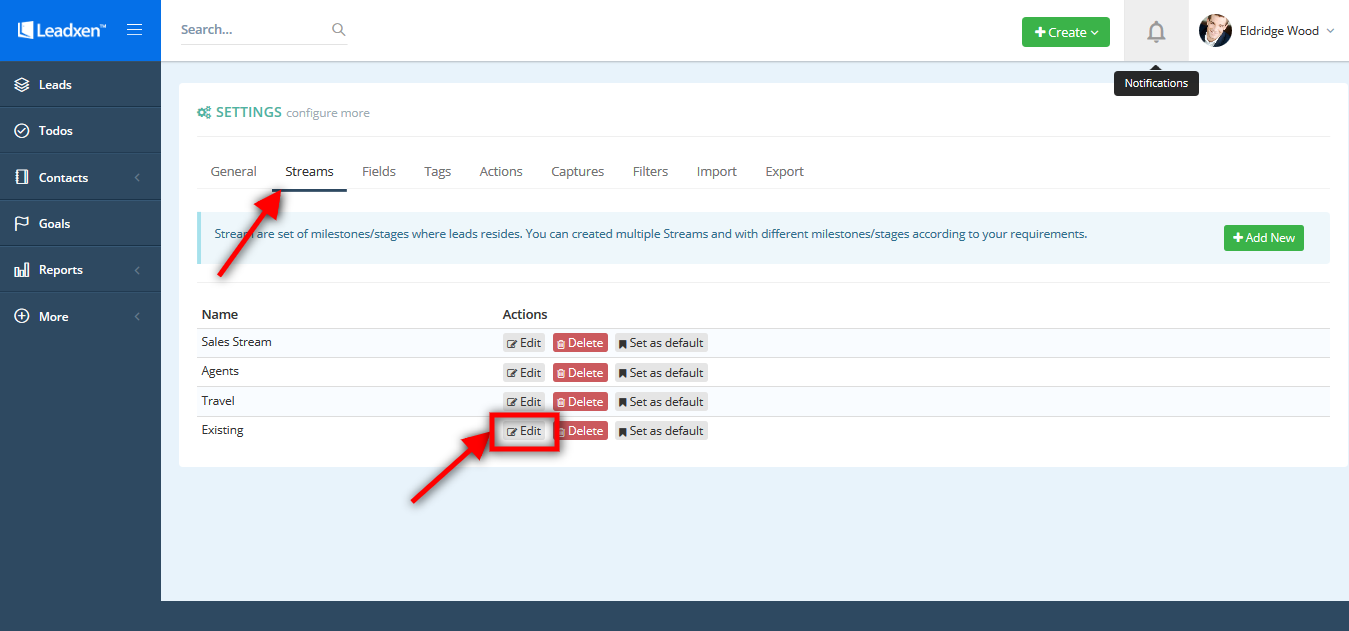Screen dimensions: 1349x631
Task: Select the Streams tab
Action: tap(309, 172)
